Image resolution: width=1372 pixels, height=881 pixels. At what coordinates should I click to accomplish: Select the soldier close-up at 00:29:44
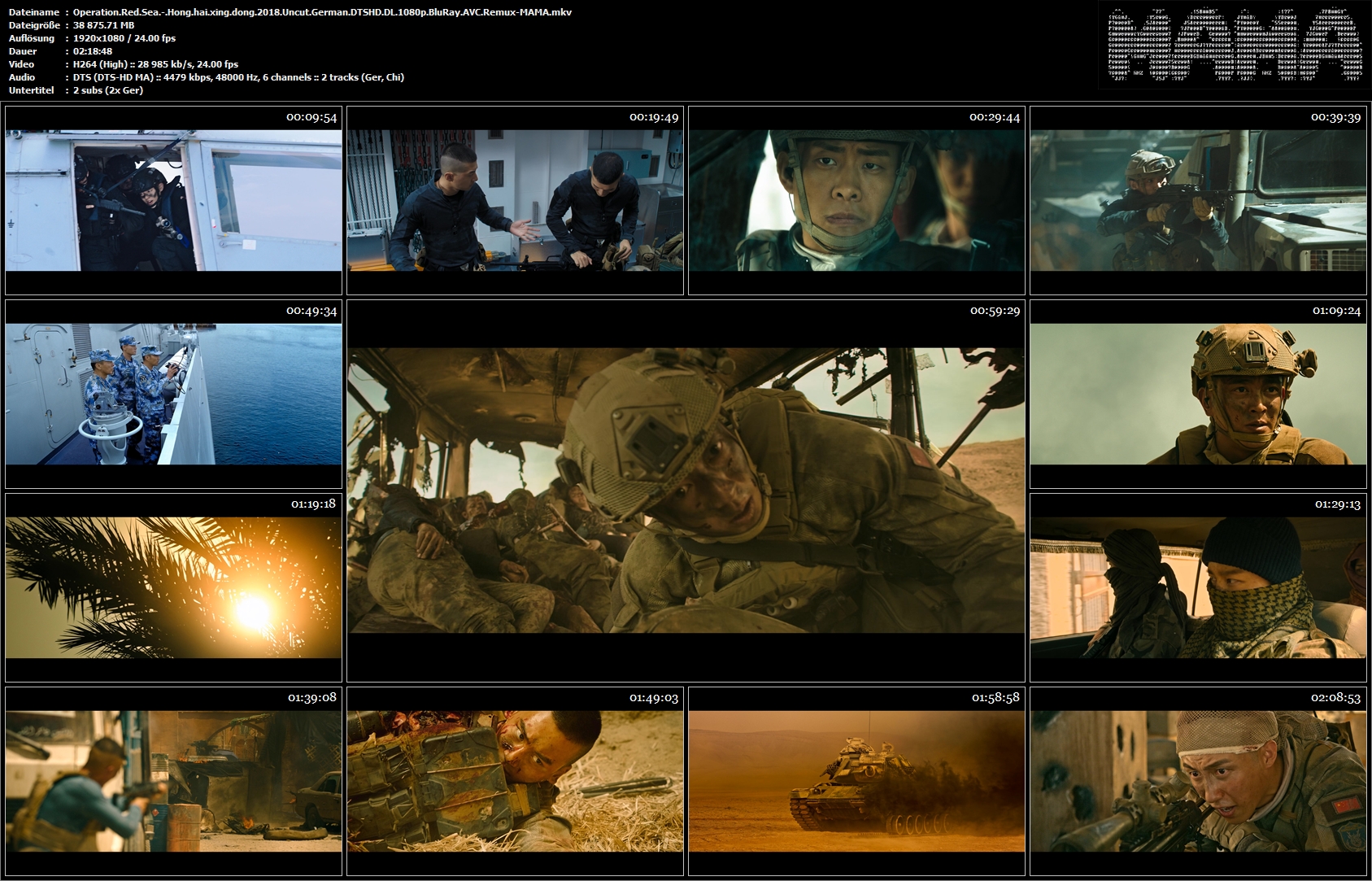coord(856,200)
